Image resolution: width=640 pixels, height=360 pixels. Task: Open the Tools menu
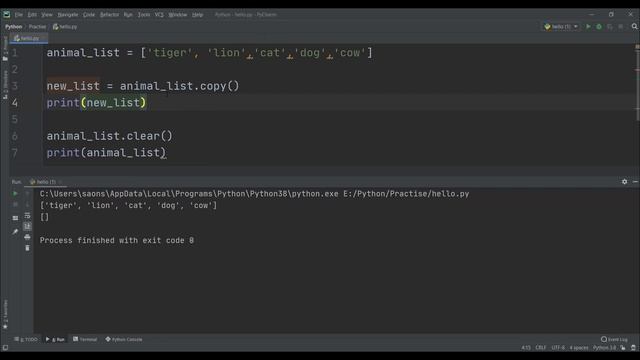click(x=144, y=15)
